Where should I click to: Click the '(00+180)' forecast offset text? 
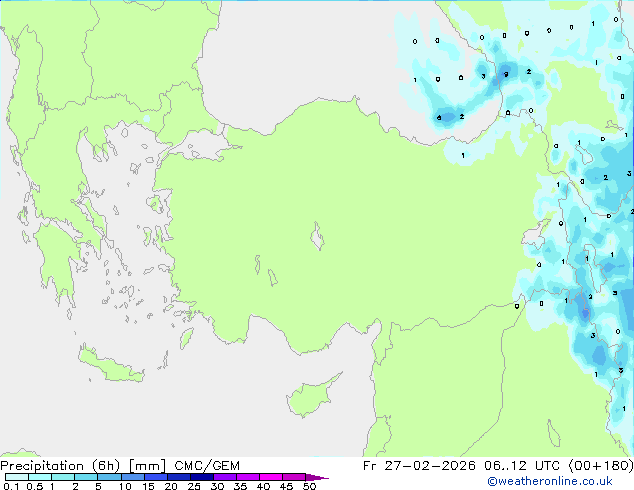pyautogui.click(x=601, y=465)
